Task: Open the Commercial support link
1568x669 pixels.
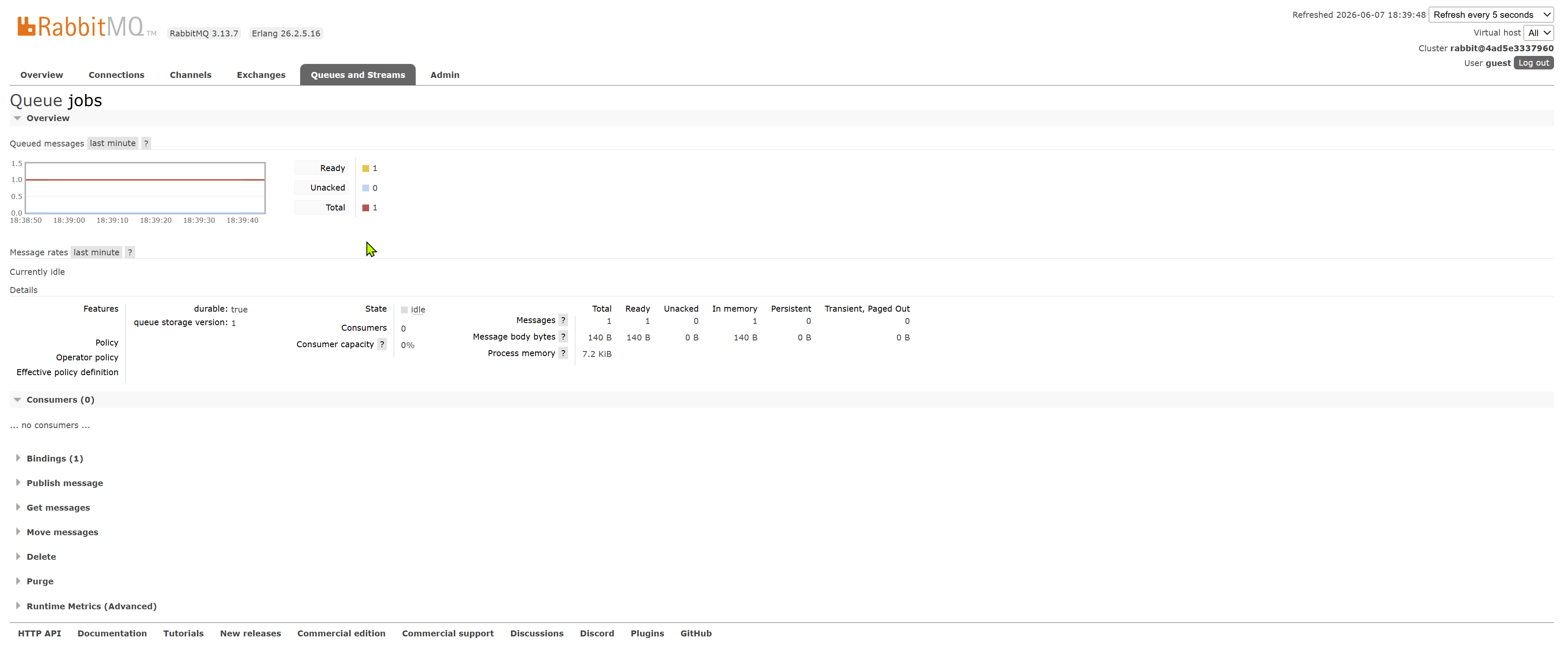Action: (x=447, y=633)
